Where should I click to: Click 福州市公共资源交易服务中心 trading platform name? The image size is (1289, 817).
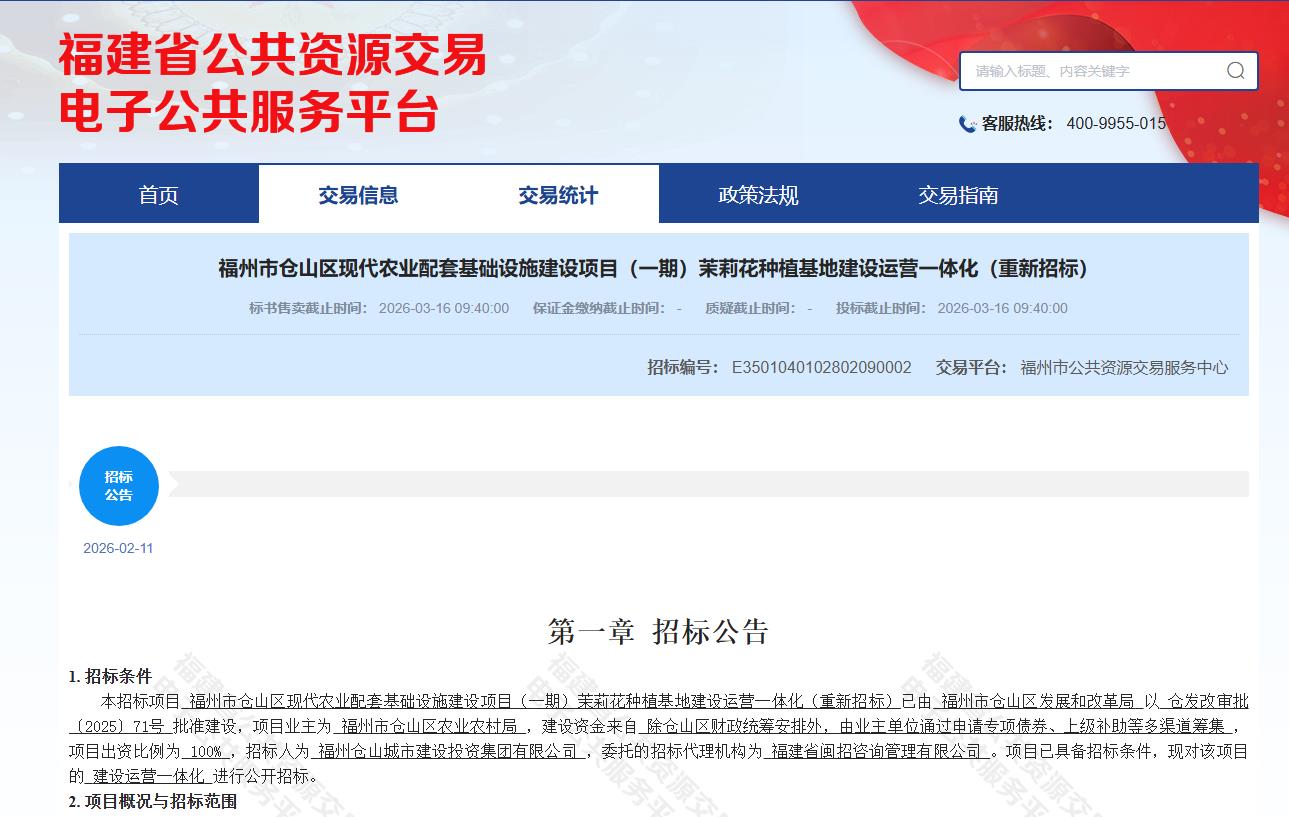click(1124, 367)
